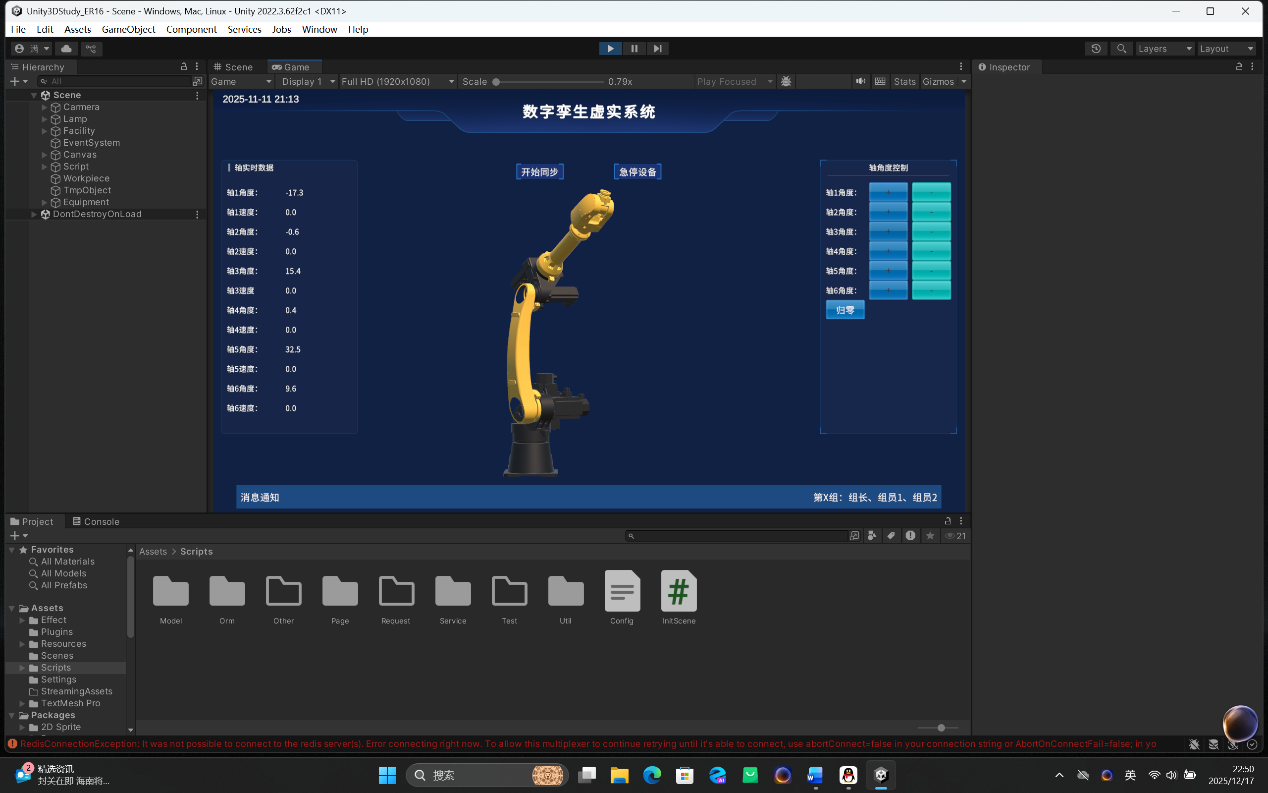Screen dimensions: 1268x793
Task: Expand the Facility object in Hierarchy
Action: coord(44,131)
